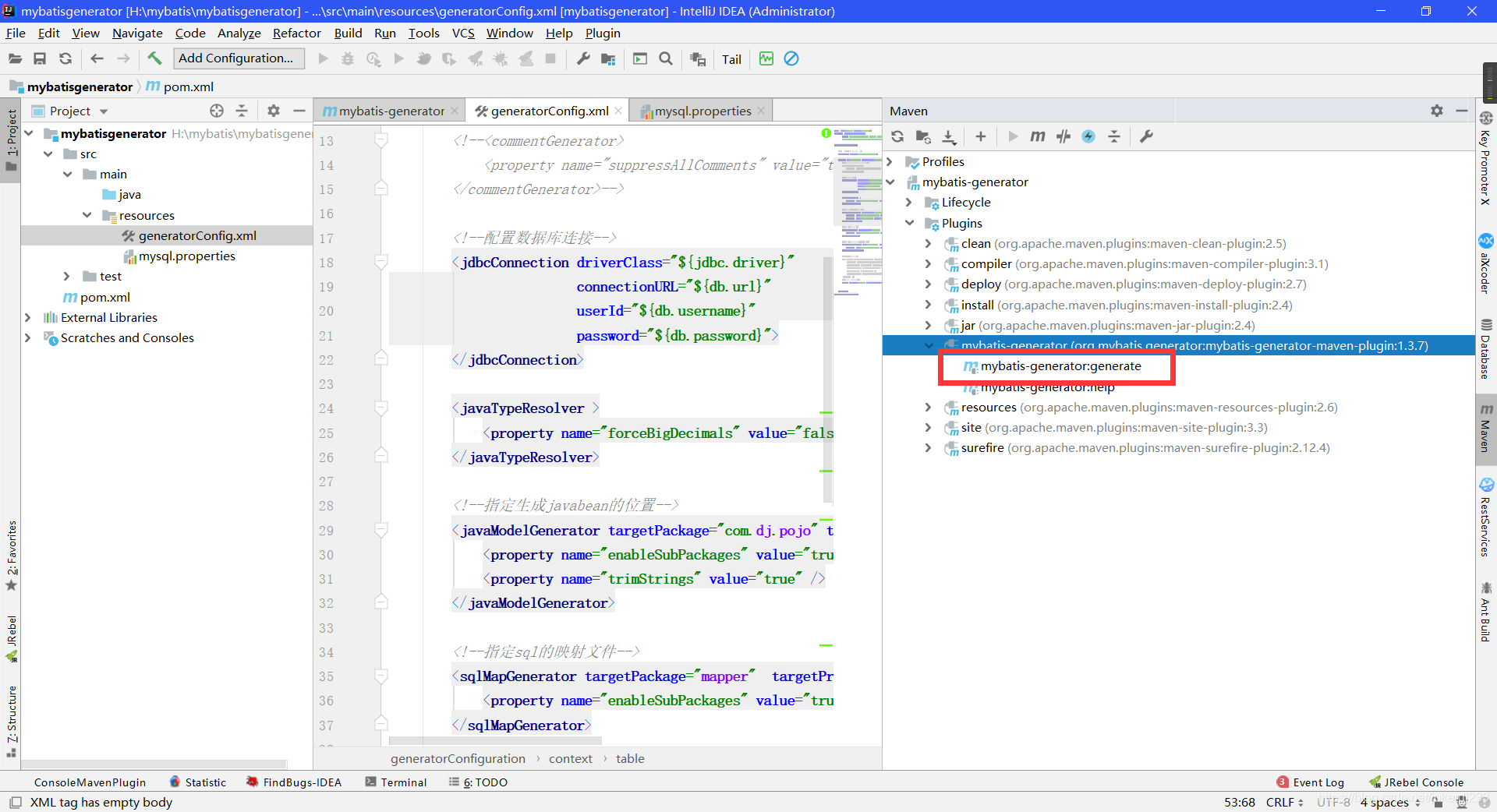1497x812 pixels.
Task: Toggle fold marker at line 18
Action: tap(381, 263)
